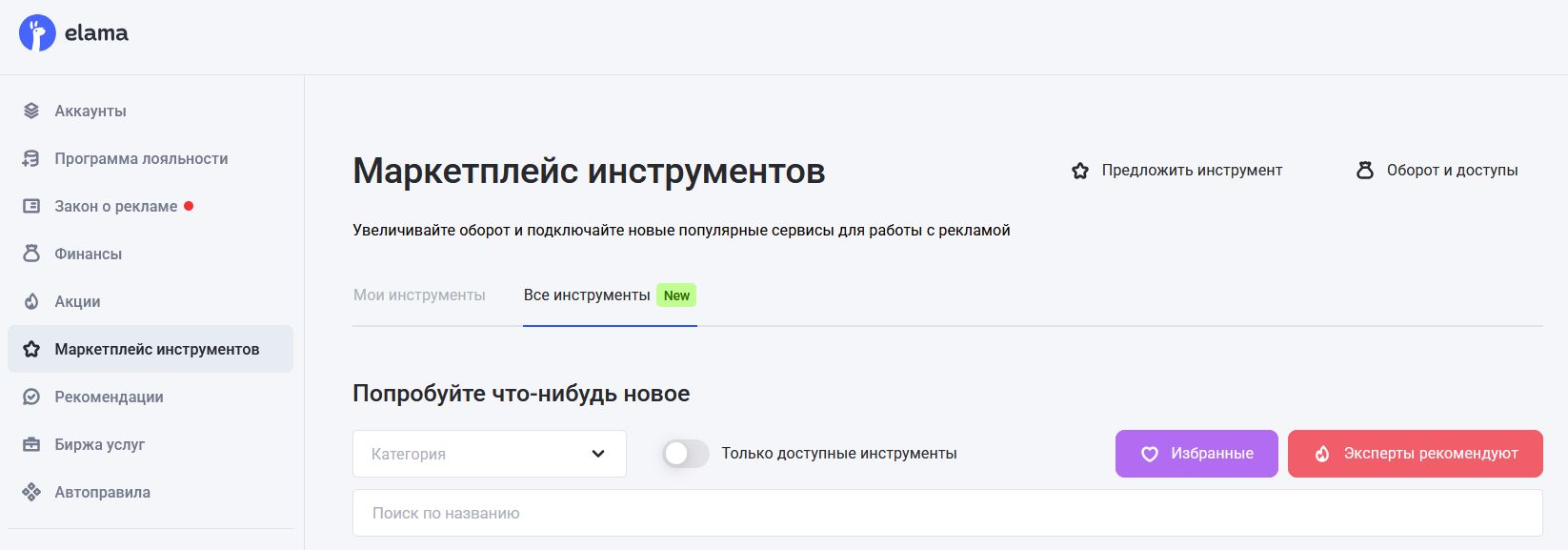
Task: Open the Автоправила menu item
Action: pyautogui.click(x=151, y=492)
